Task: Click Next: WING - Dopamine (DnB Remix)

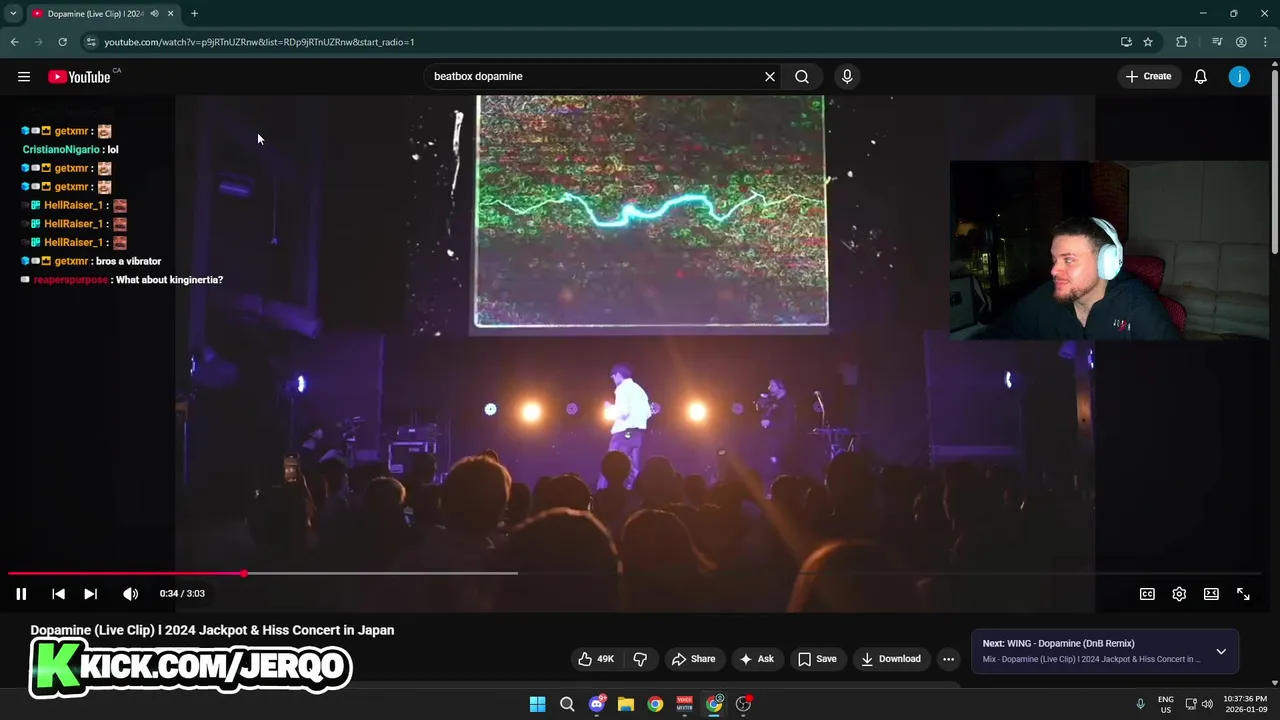Action: (1058, 644)
